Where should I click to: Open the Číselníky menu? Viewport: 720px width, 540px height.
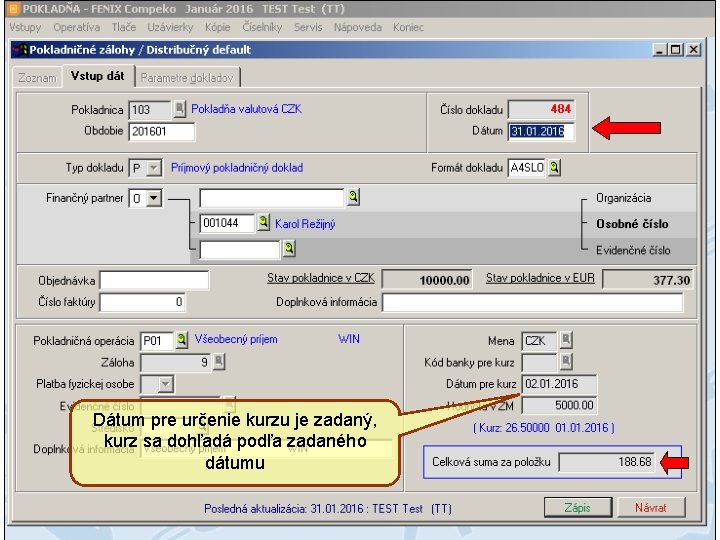(x=262, y=28)
